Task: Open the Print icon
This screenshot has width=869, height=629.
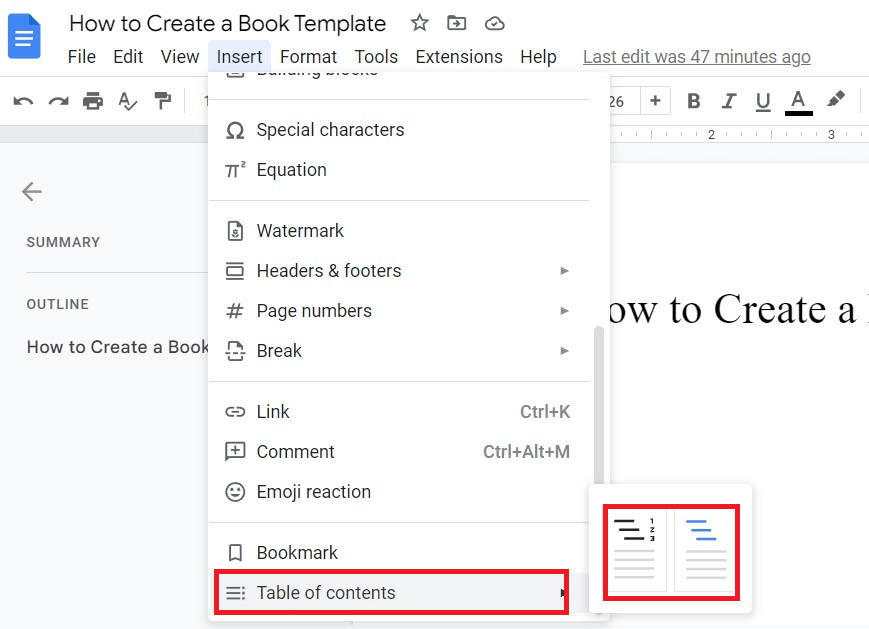Action: click(x=94, y=100)
